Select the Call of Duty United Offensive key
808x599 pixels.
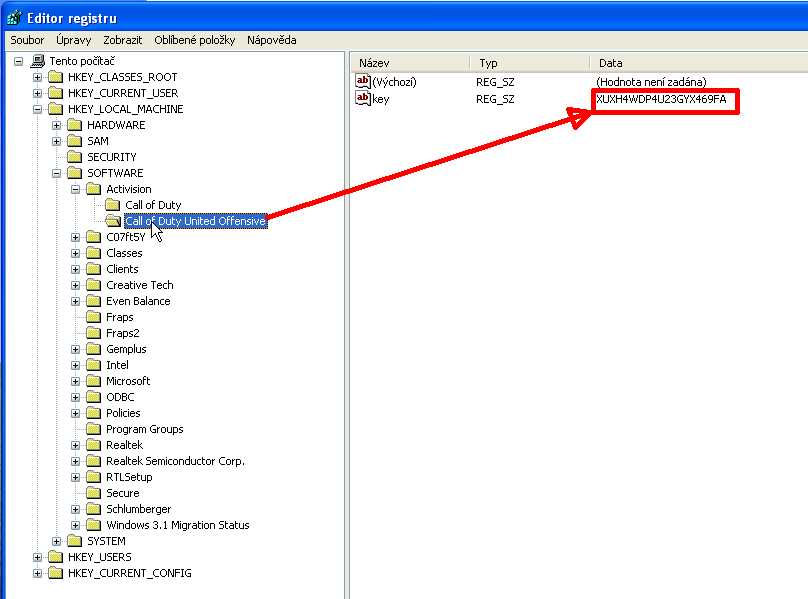coord(195,221)
